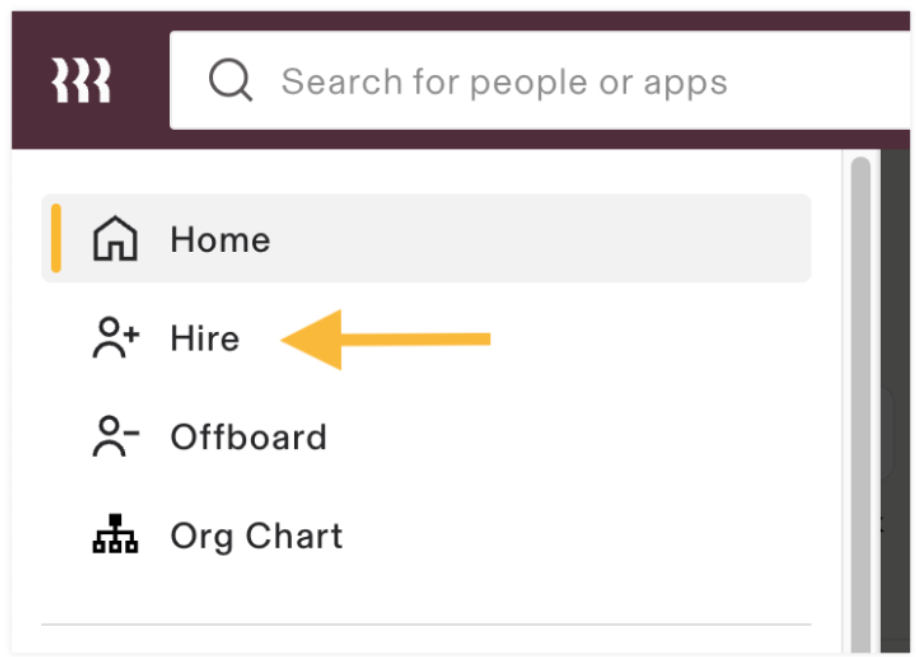Image resolution: width=916 pixels, height=657 pixels.
Task: Click the Offboard remove-person icon
Action: (x=114, y=437)
